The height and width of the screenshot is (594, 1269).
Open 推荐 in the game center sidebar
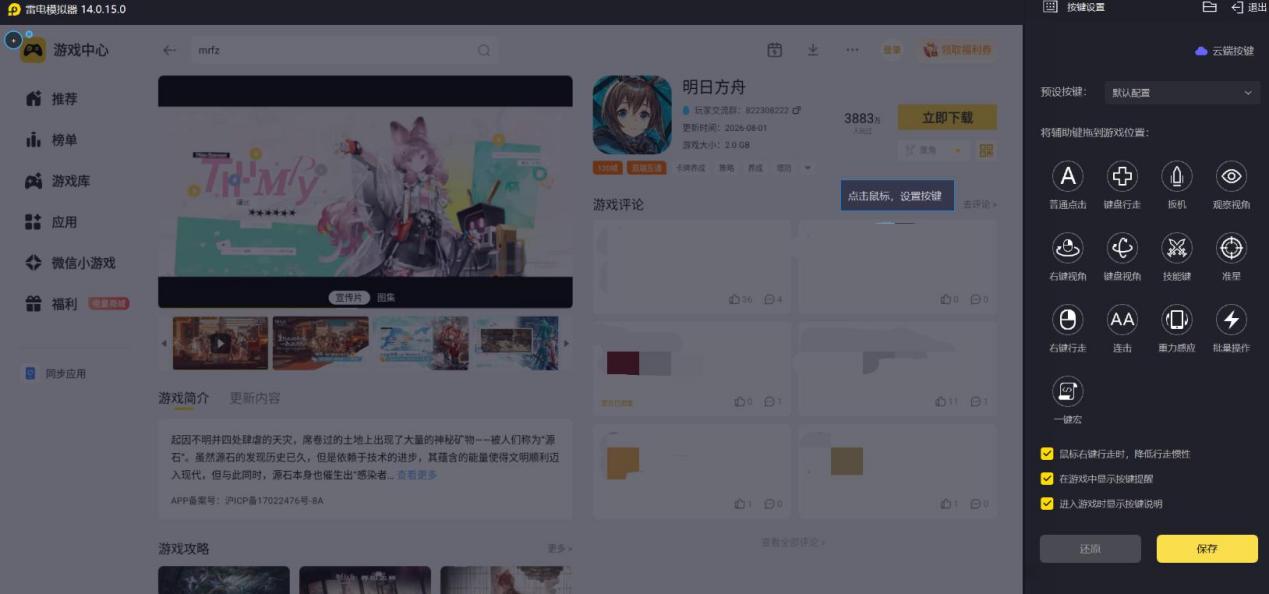click(52, 99)
